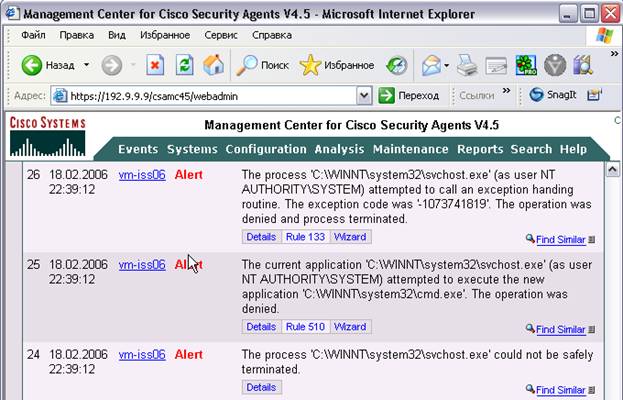Open the address bar URL dropdown
This screenshot has height=400, width=623.
point(364,96)
